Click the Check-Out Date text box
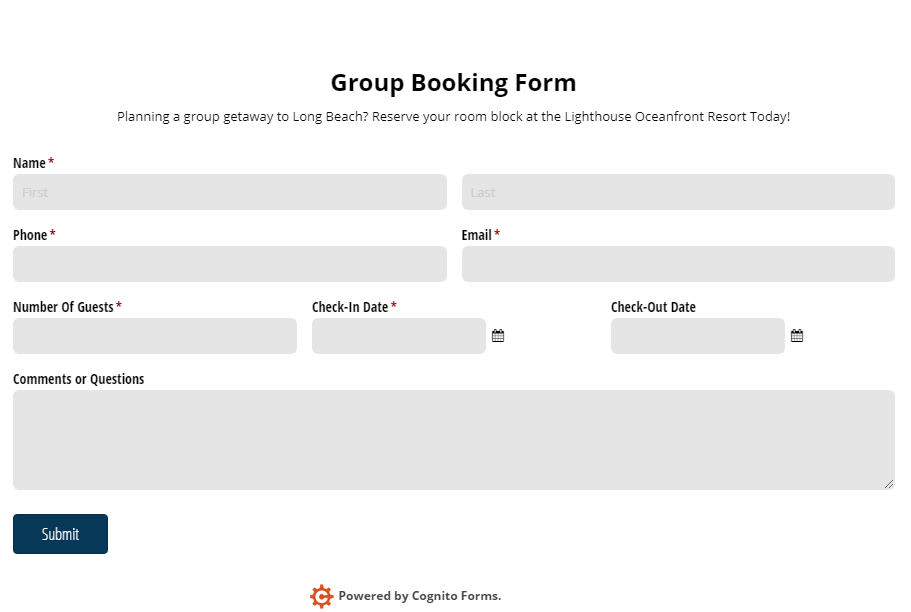This screenshot has height=612, width=911. pos(697,336)
